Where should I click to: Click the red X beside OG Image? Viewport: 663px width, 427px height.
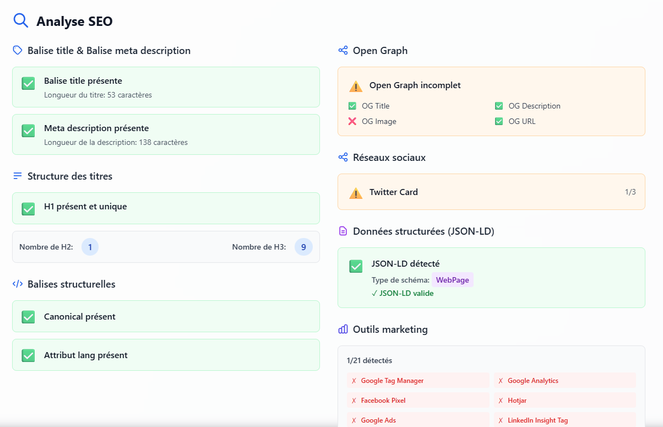[x=352, y=121]
